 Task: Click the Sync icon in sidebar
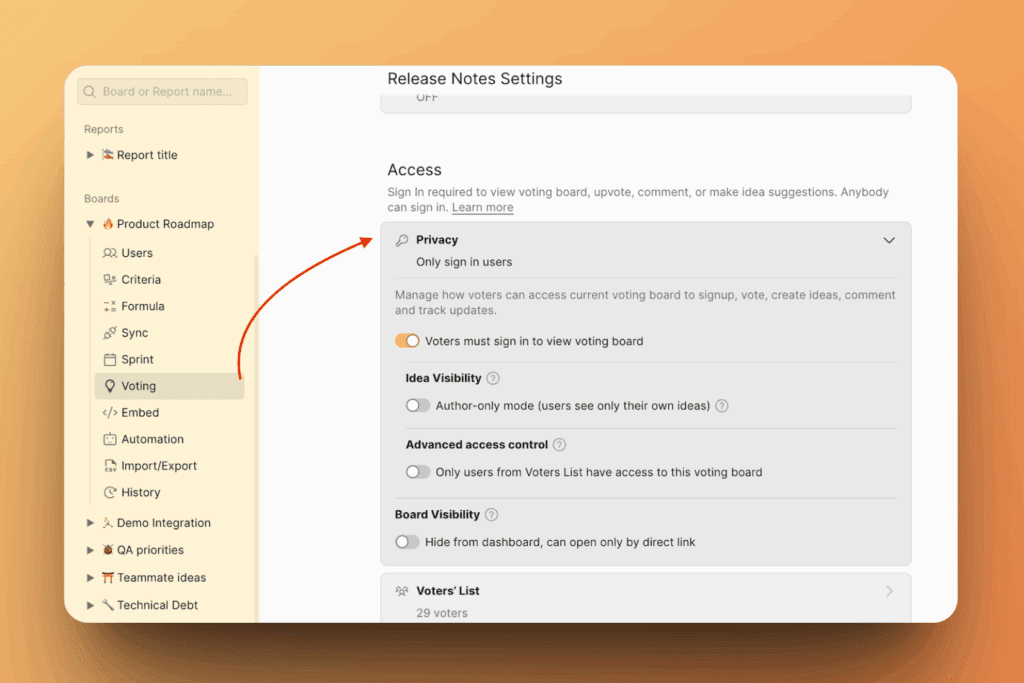click(110, 333)
